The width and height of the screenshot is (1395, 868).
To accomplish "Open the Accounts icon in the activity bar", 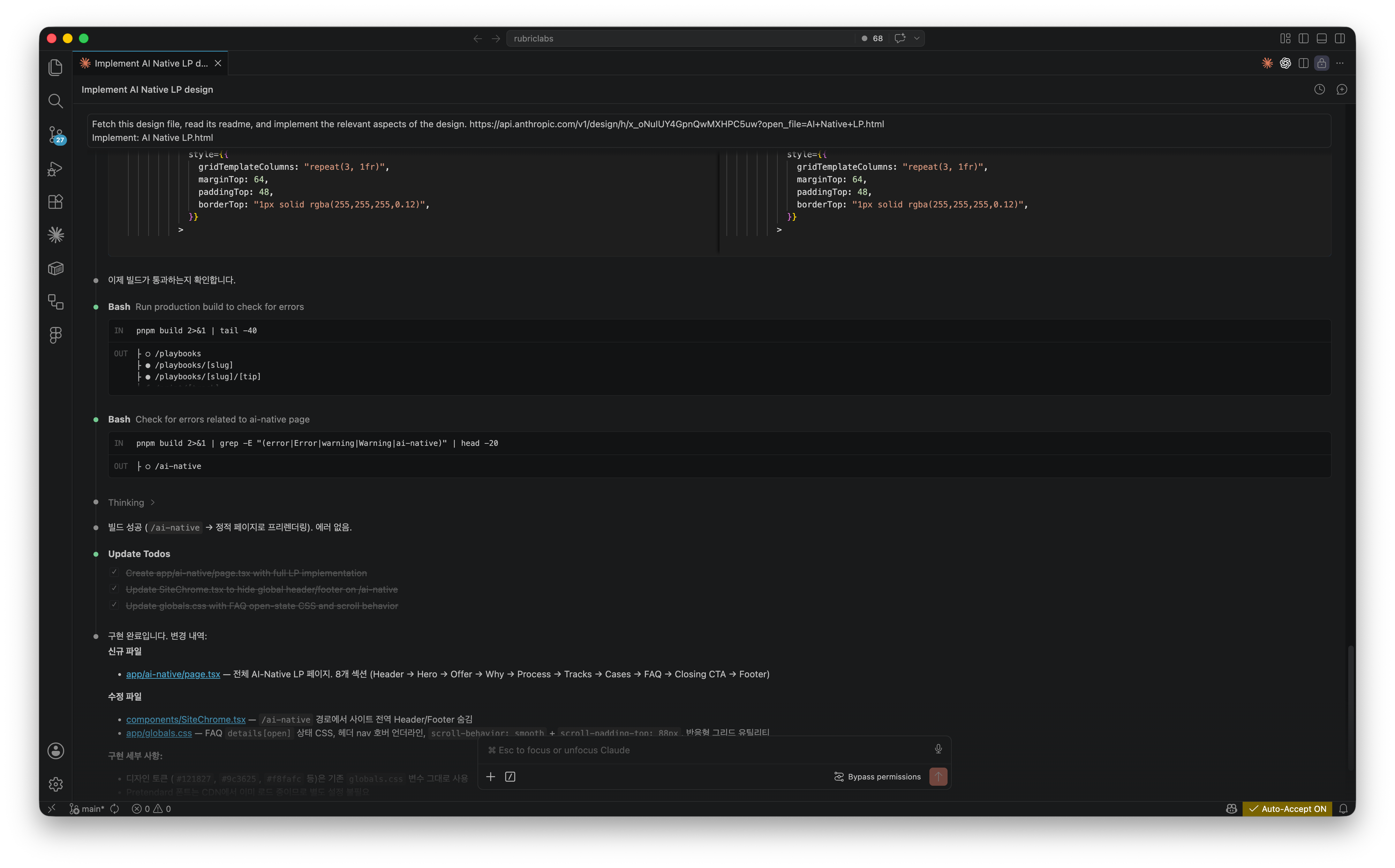I will tap(56, 751).
